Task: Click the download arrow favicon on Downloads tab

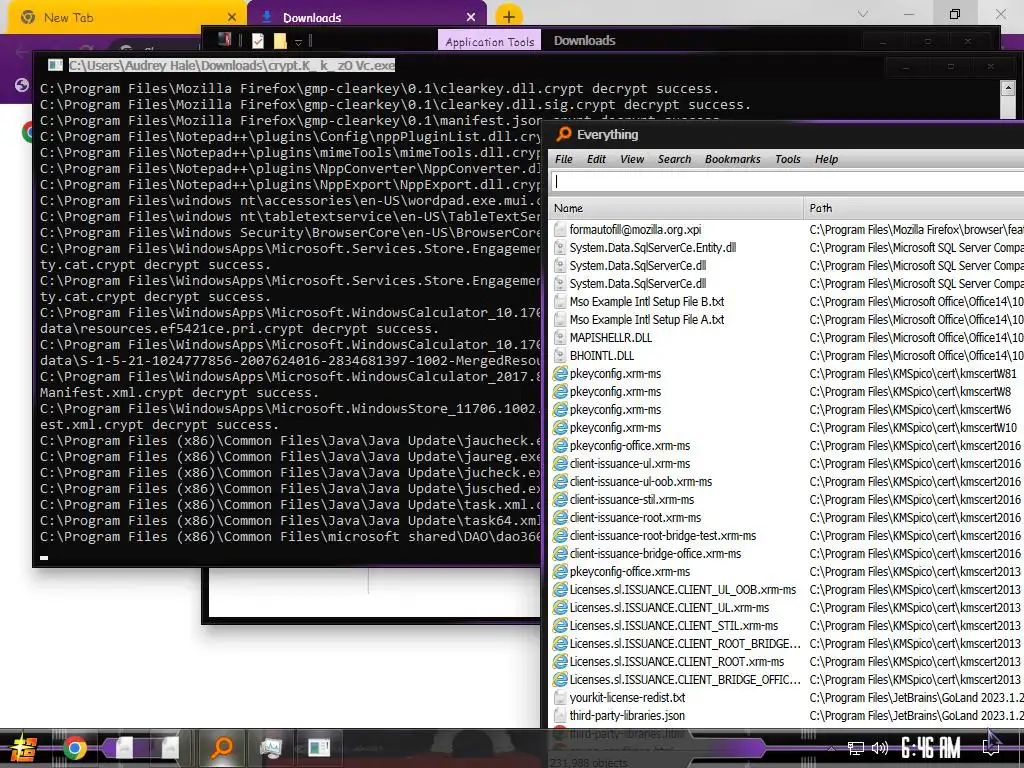Action: click(x=266, y=17)
